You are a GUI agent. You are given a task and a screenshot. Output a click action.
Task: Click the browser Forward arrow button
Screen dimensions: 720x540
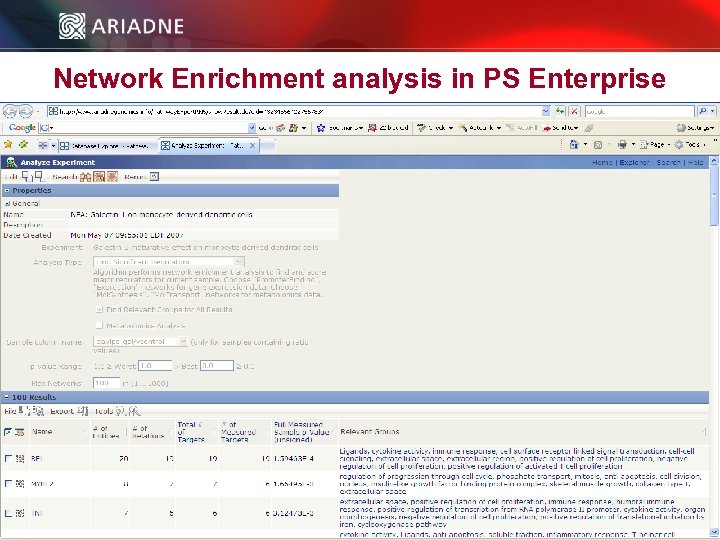click(x=25, y=111)
